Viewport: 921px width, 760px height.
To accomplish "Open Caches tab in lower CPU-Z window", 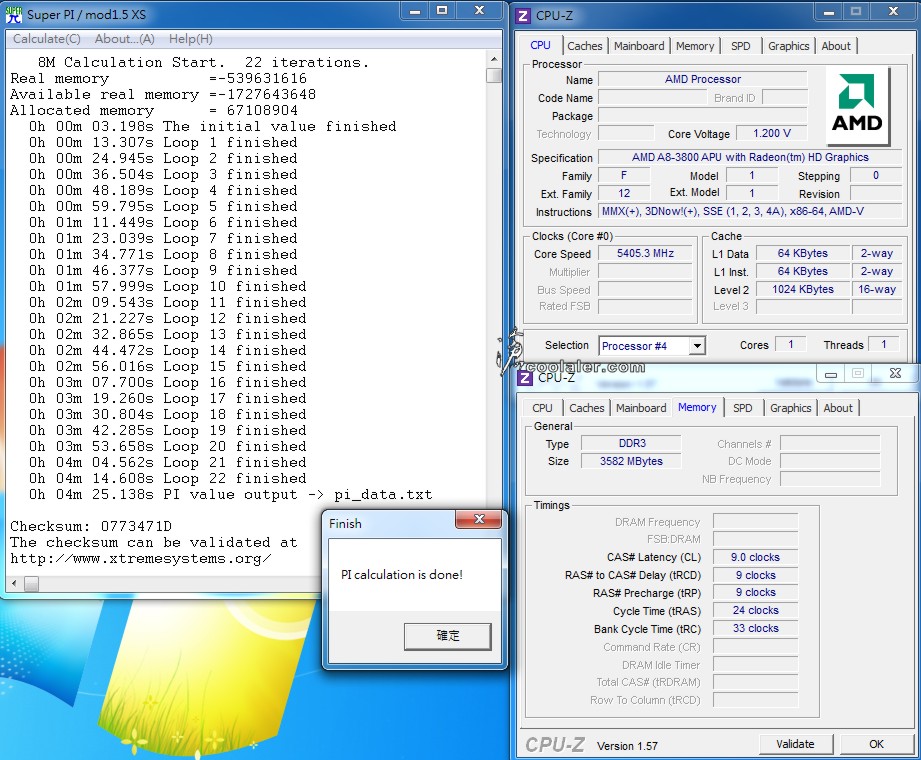I will click(586, 408).
